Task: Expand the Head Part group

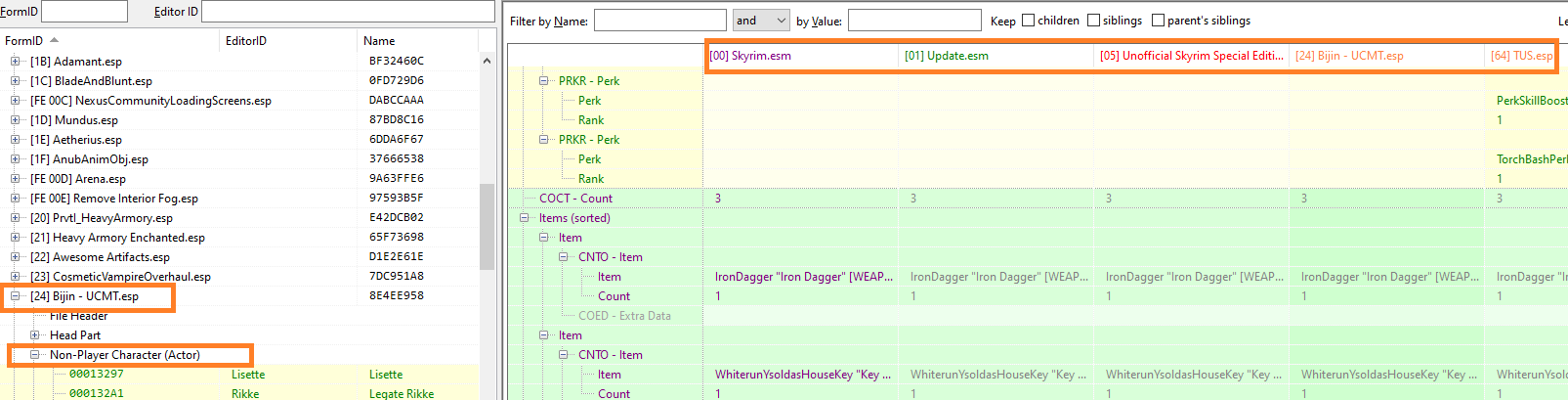Action: [34, 335]
